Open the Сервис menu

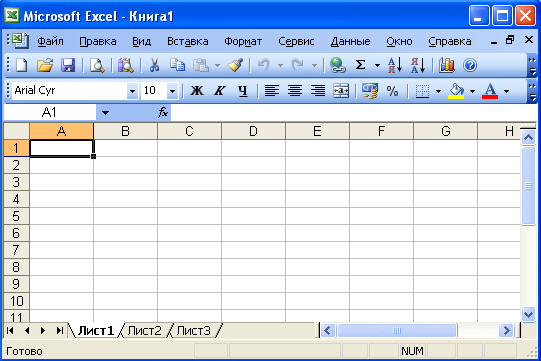[296, 41]
